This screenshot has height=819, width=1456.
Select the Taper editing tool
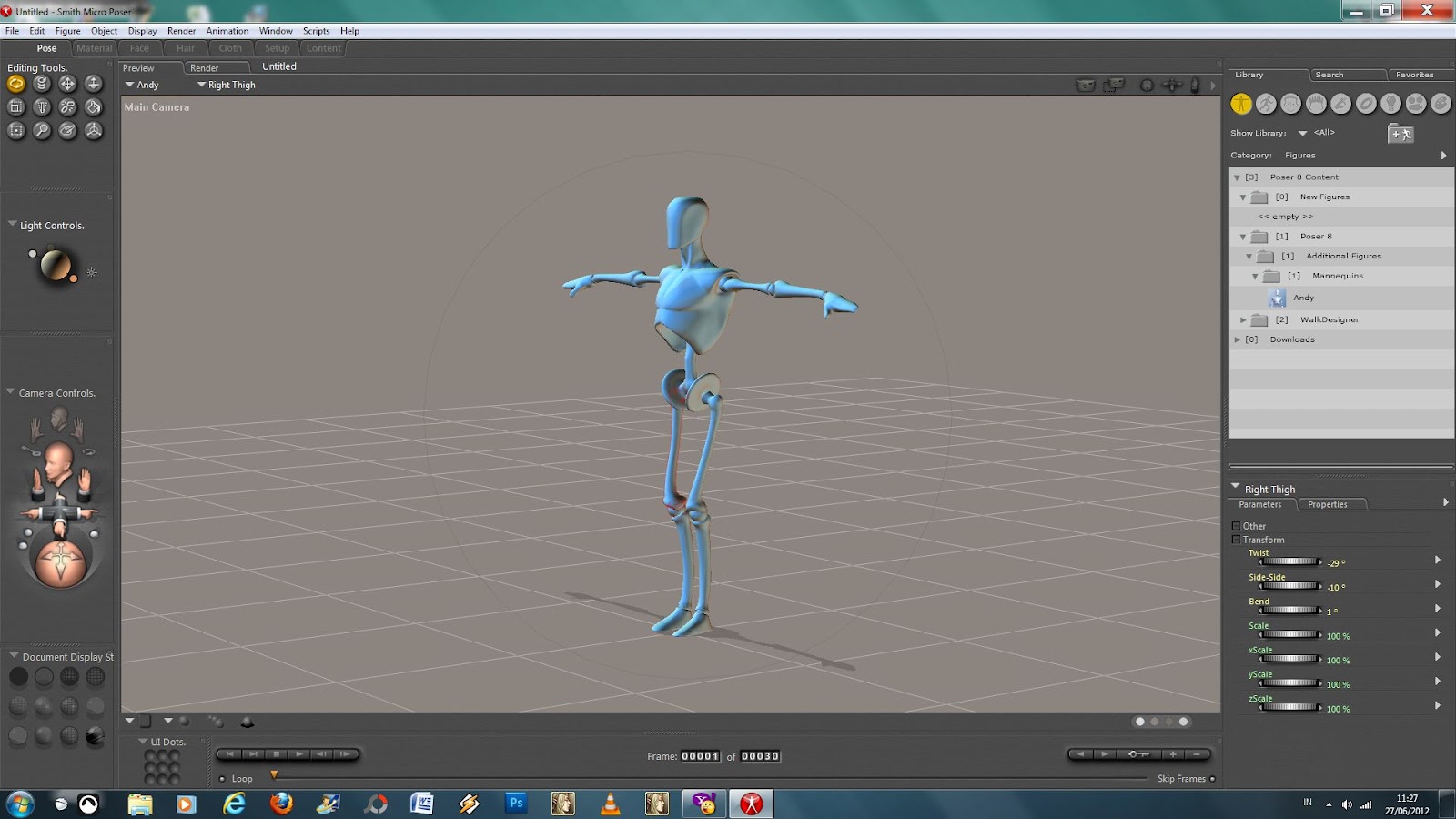pos(42,106)
